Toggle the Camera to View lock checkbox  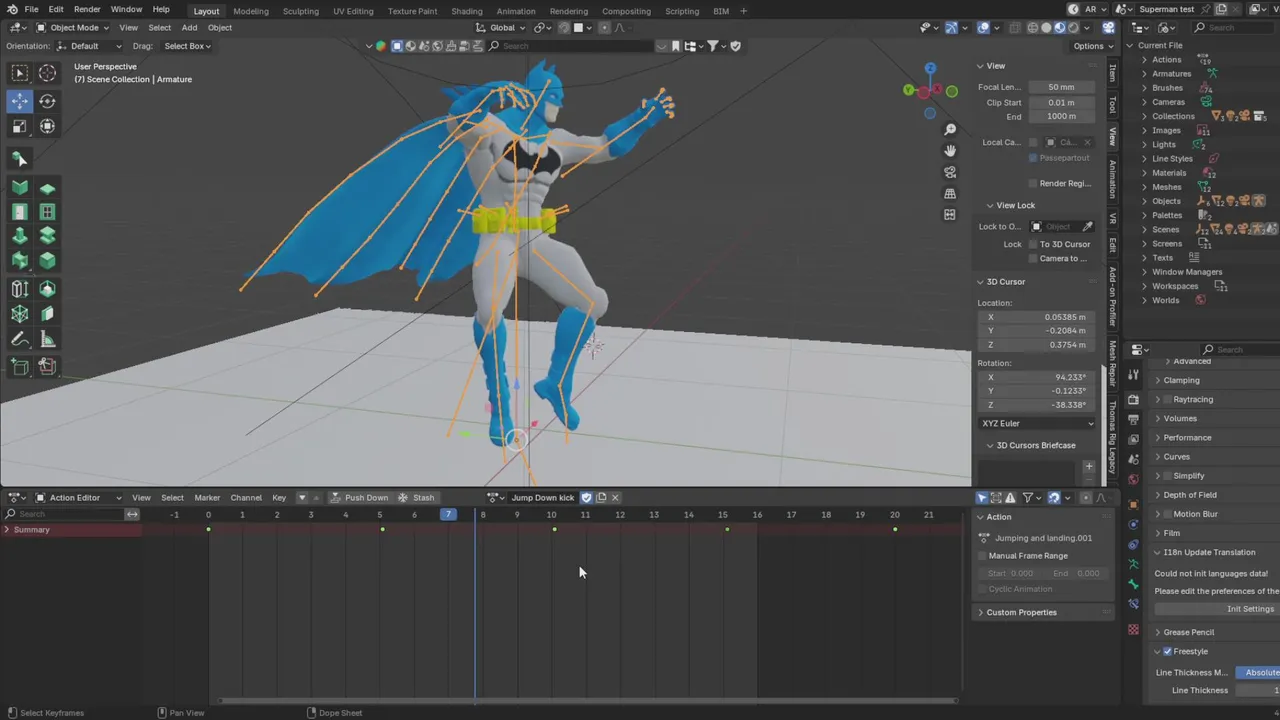point(1033,258)
